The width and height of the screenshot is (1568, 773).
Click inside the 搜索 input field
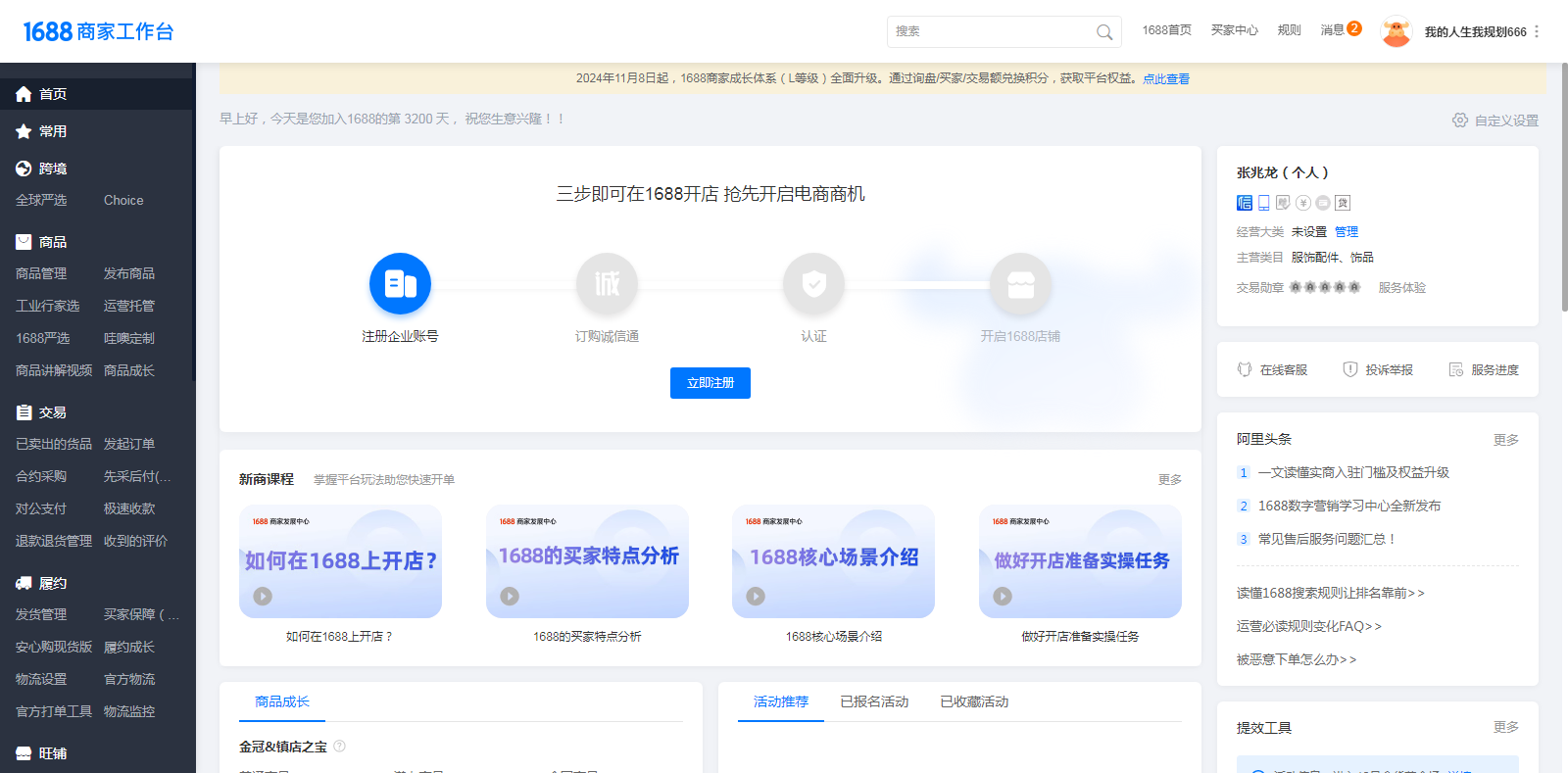[990, 31]
